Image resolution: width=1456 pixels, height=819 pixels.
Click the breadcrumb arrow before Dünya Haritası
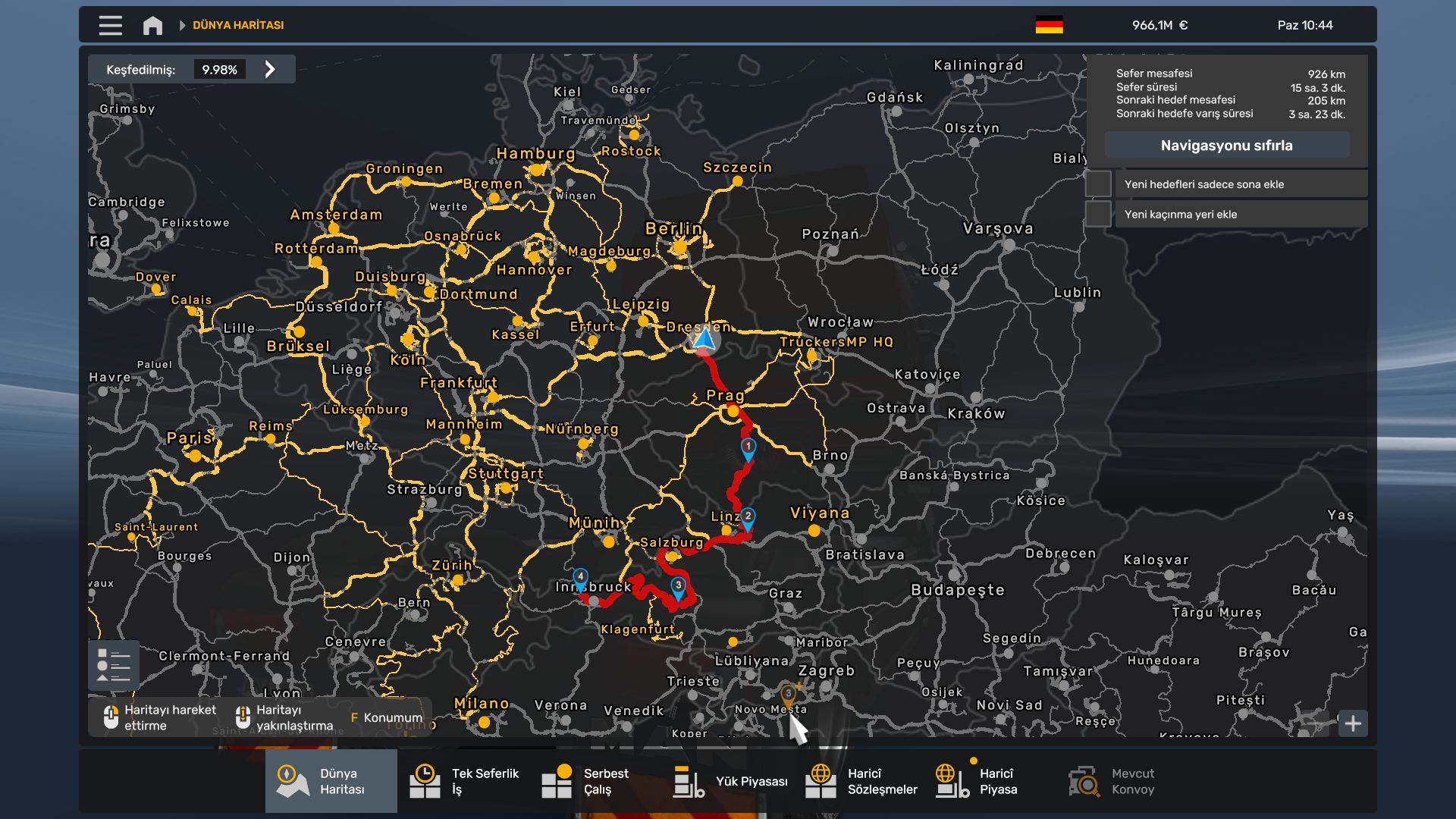point(182,26)
